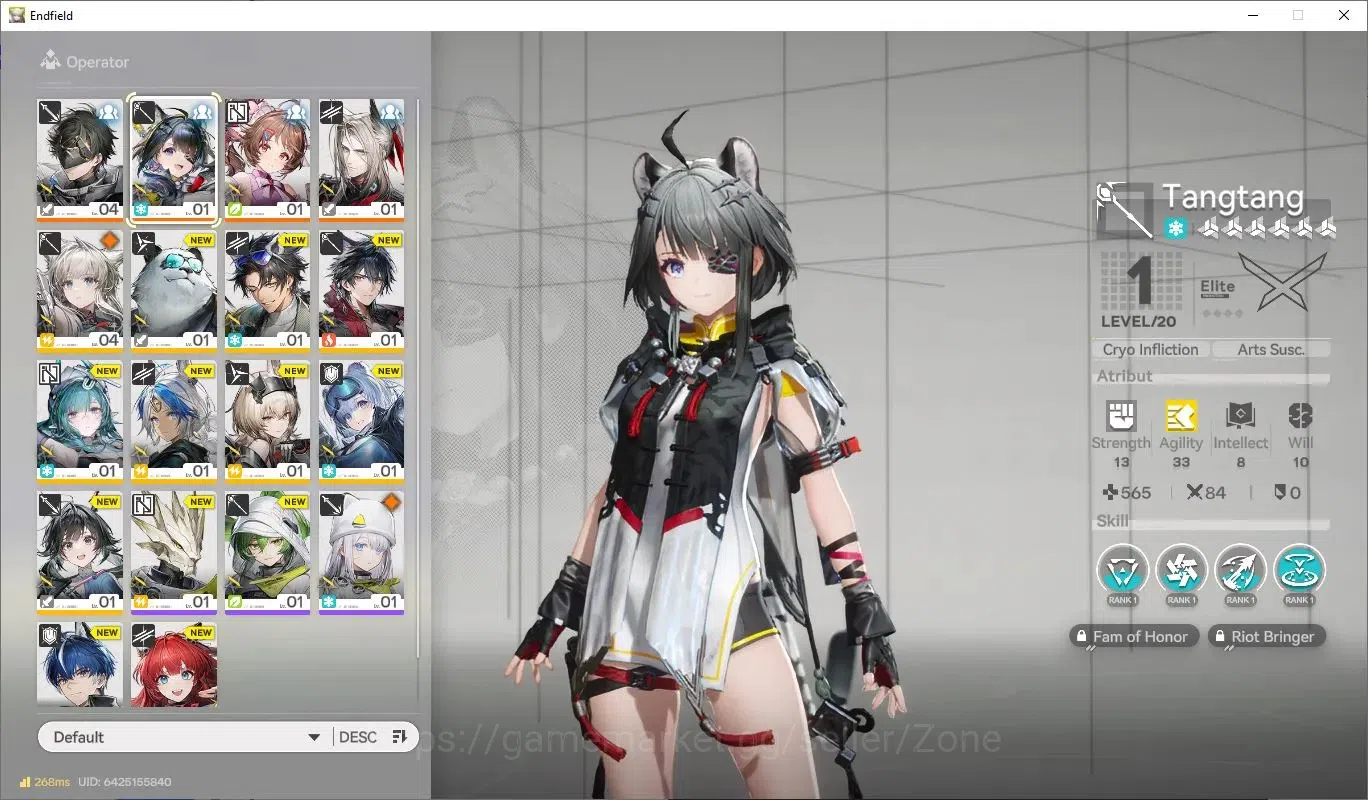Open the Default sort dropdown
1368x800 pixels.
pos(185,737)
